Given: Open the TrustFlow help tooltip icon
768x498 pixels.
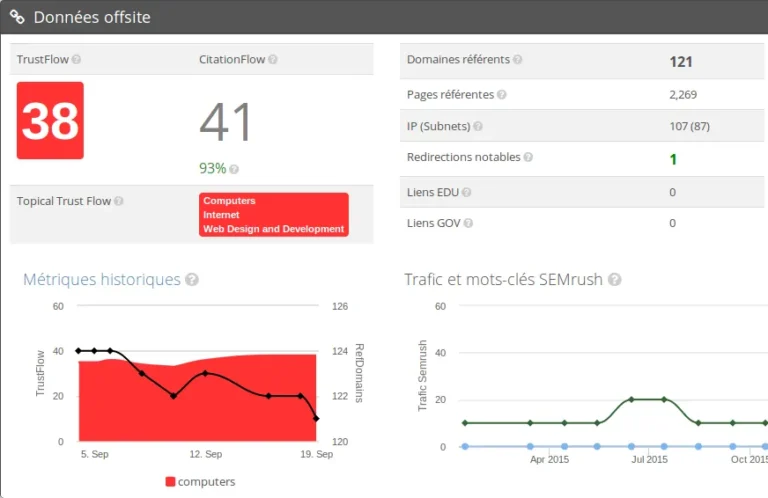Looking at the screenshot, I should [76, 59].
